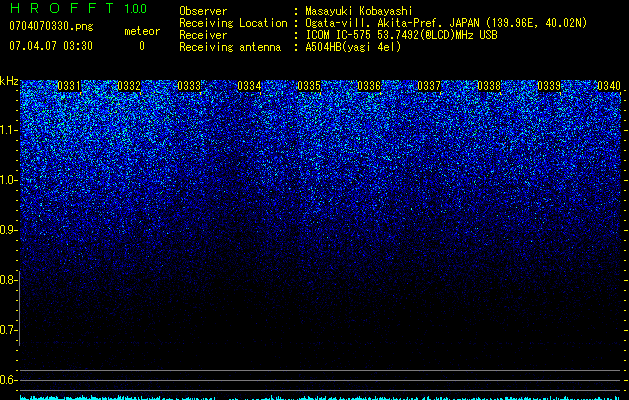Click the 0339 time marker
This screenshot has width=629, height=400.
coord(549,86)
